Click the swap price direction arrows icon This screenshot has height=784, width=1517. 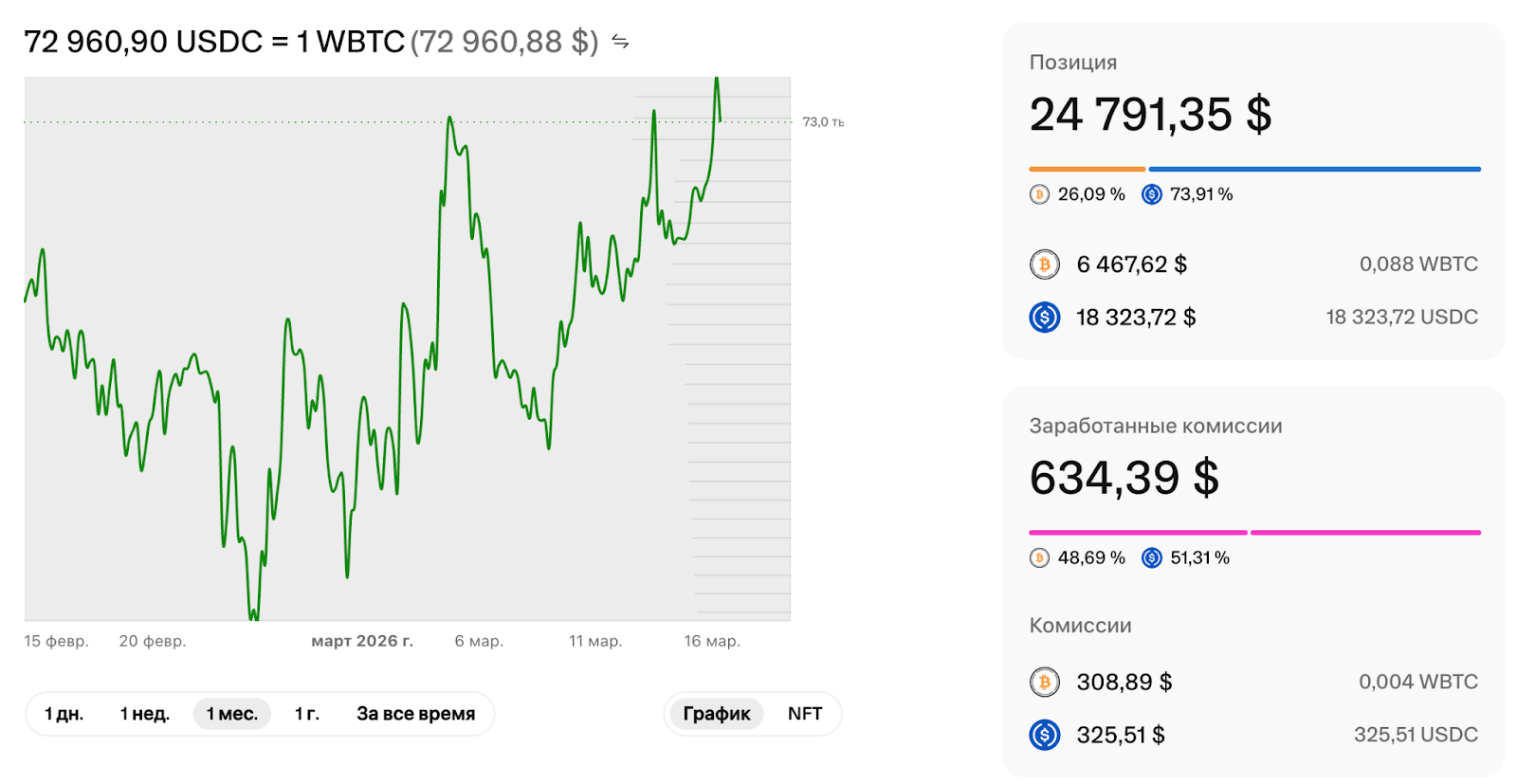click(x=620, y=42)
